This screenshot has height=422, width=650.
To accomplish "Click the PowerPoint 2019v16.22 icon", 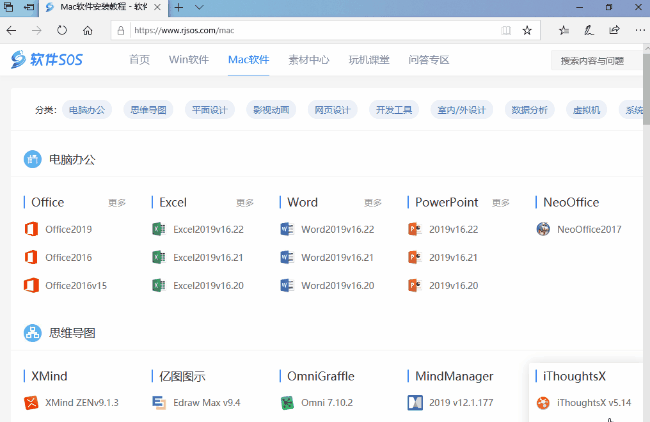I will pos(415,229).
